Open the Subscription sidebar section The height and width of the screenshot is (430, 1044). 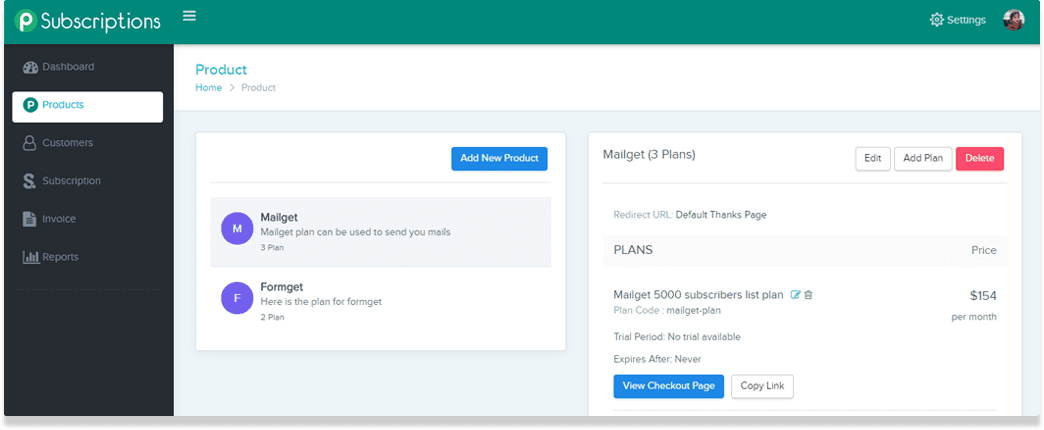click(71, 181)
